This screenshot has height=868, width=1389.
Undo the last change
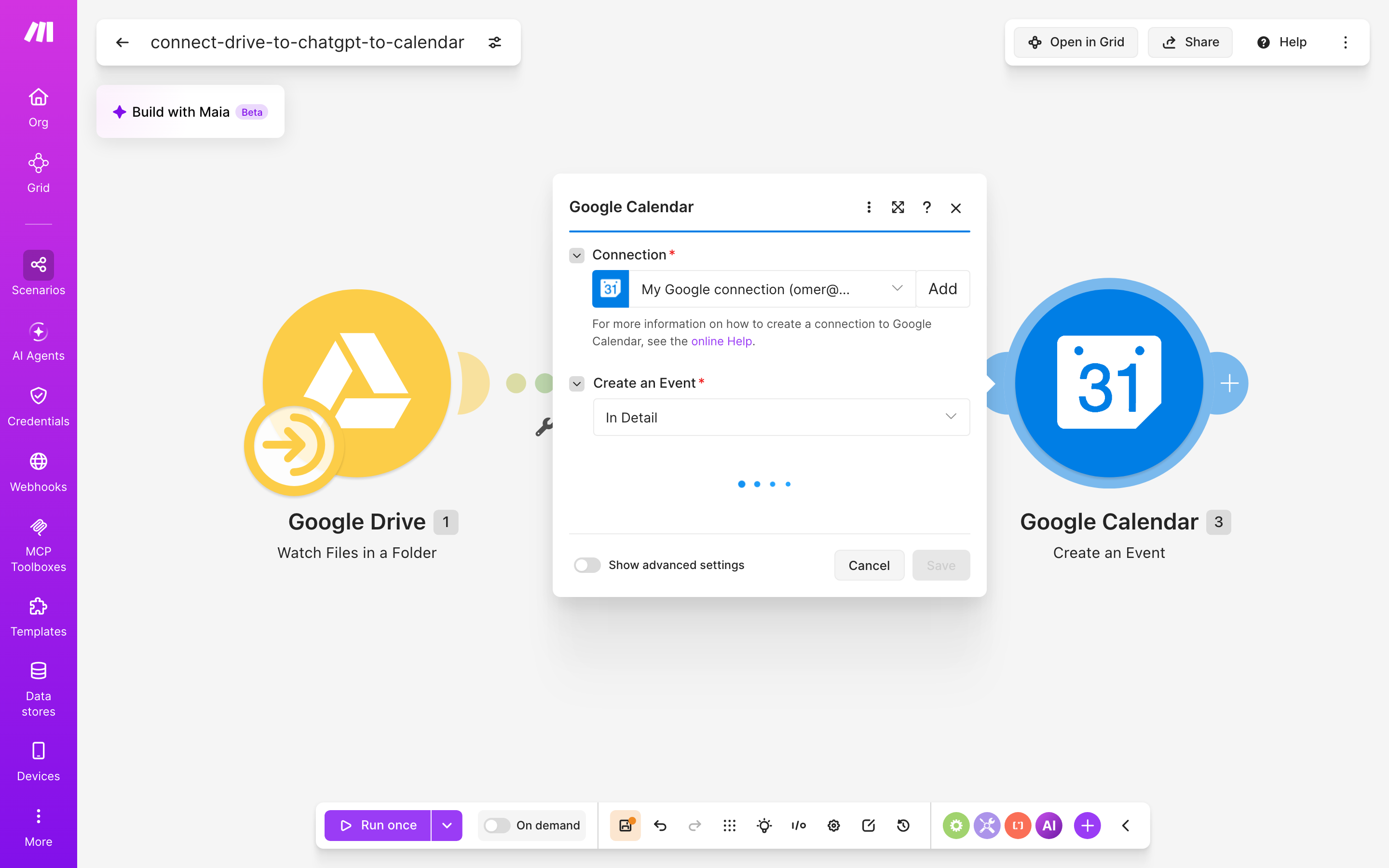(660, 826)
